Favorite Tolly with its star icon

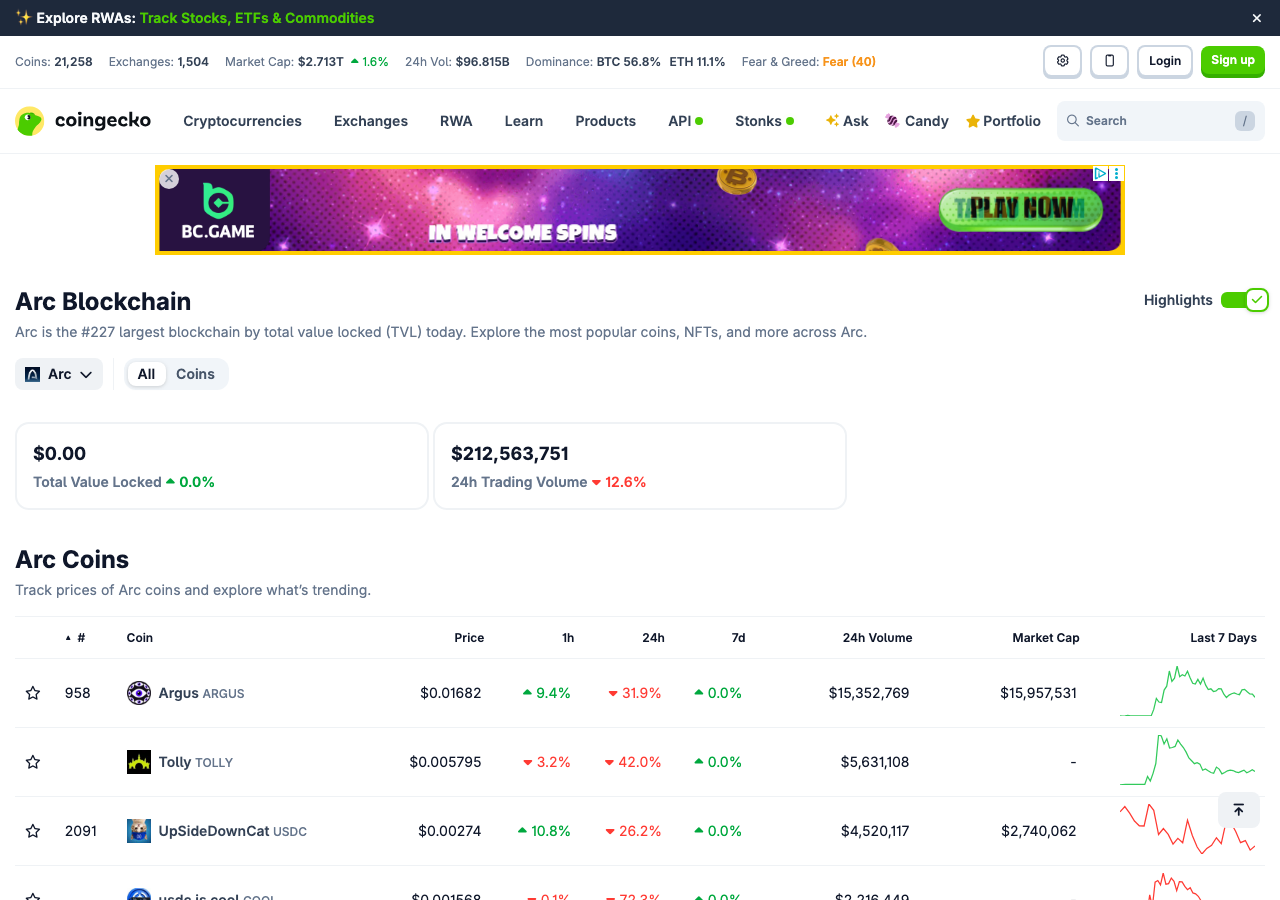(33, 762)
